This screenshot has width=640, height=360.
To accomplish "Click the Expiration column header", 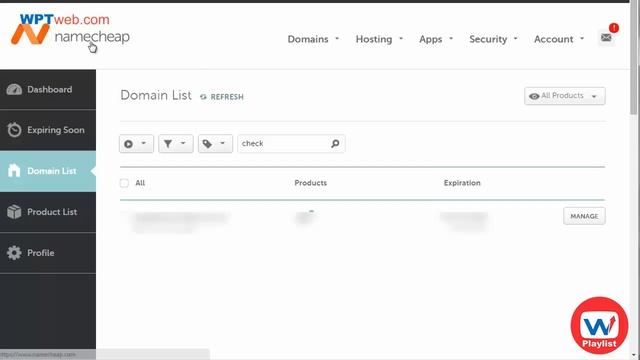I will 462,183.
